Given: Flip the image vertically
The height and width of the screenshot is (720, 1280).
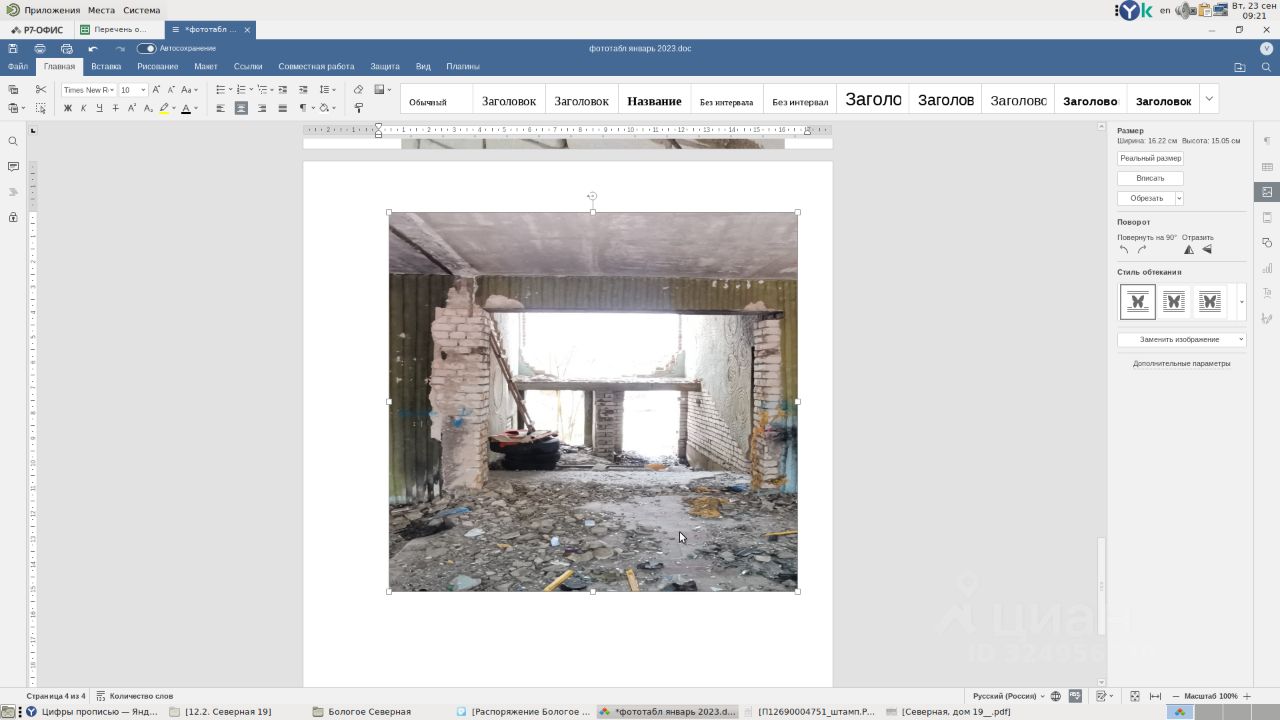Looking at the screenshot, I should (1207, 250).
